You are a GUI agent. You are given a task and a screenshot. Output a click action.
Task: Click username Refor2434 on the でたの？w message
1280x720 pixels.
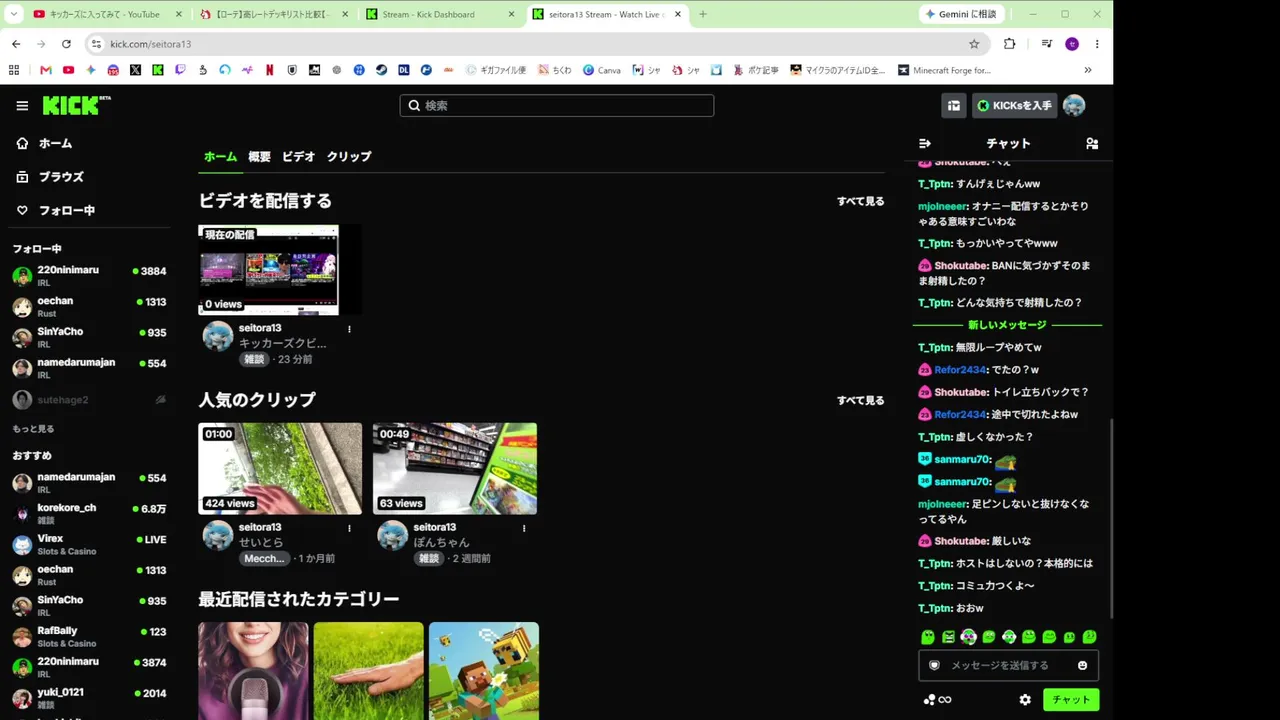pyautogui.click(x=960, y=370)
